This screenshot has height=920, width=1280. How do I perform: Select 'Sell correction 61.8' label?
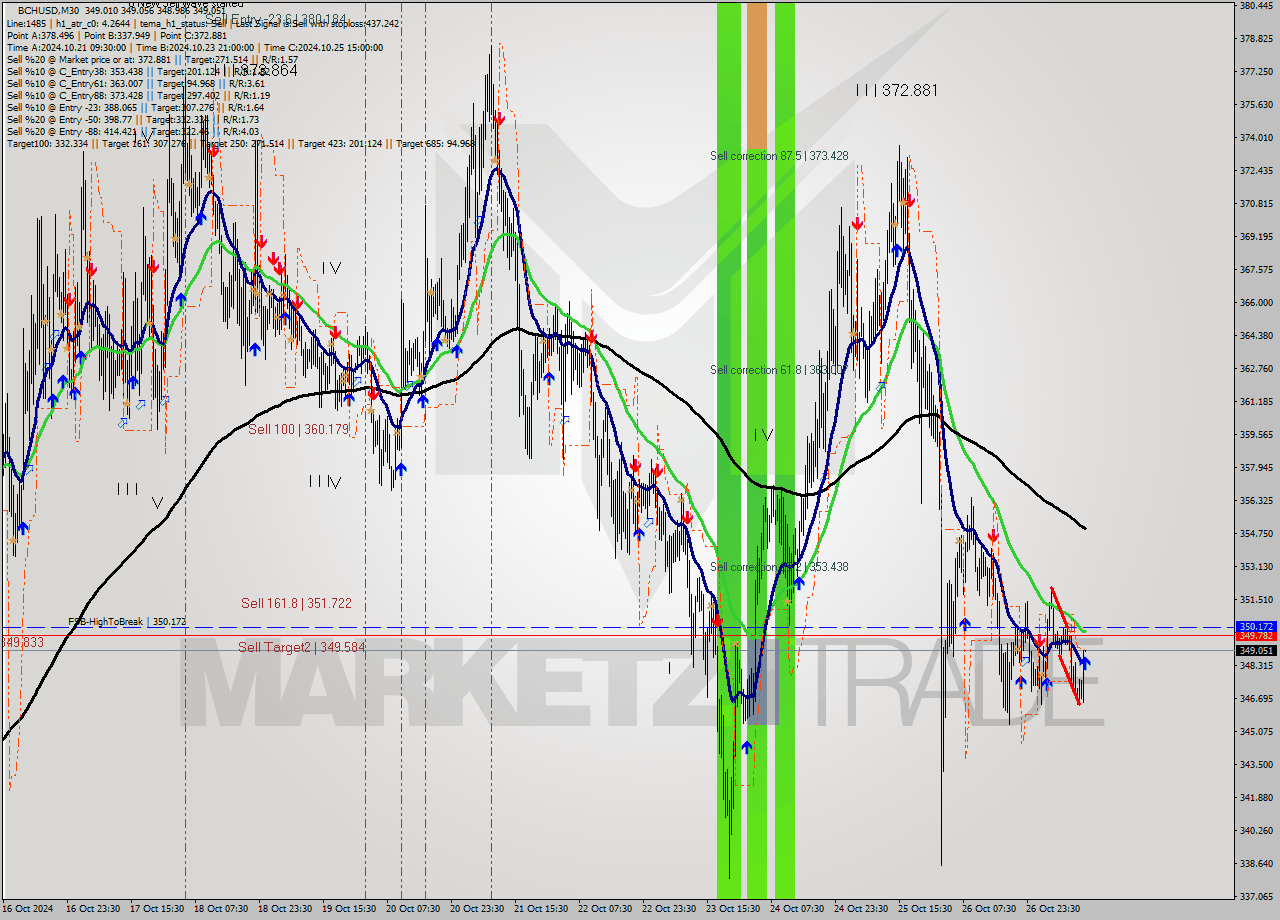[x=777, y=370]
